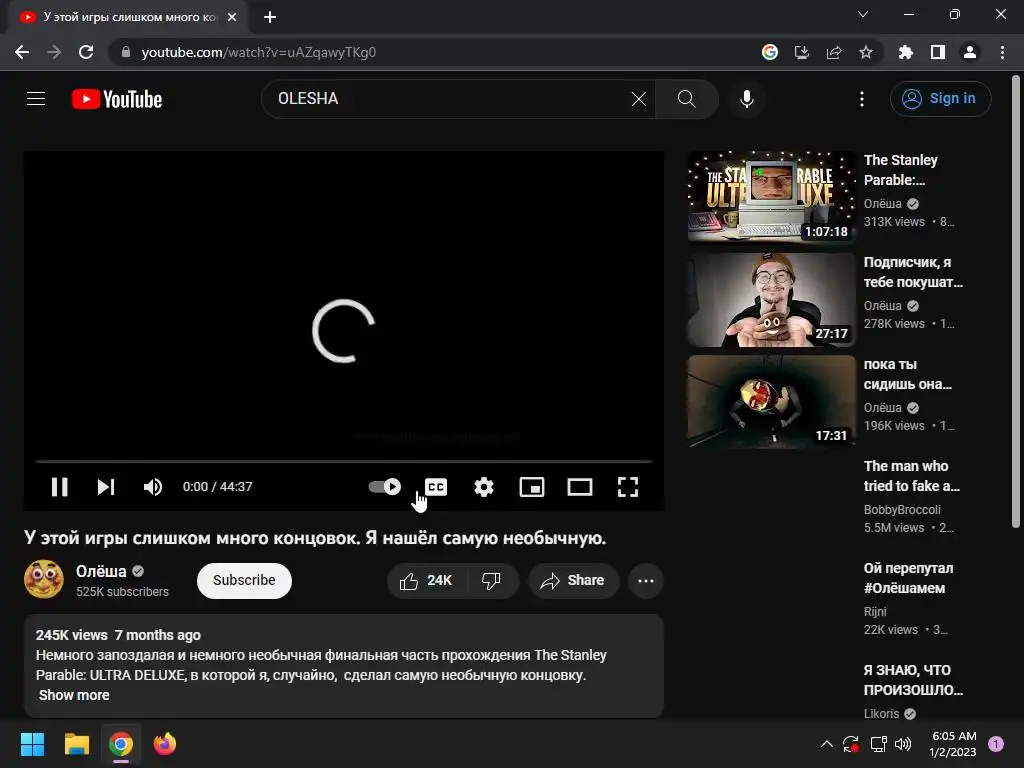Open tab search chevron
The height and width of the screenshot is (768, 1024).
click(863, 14)
